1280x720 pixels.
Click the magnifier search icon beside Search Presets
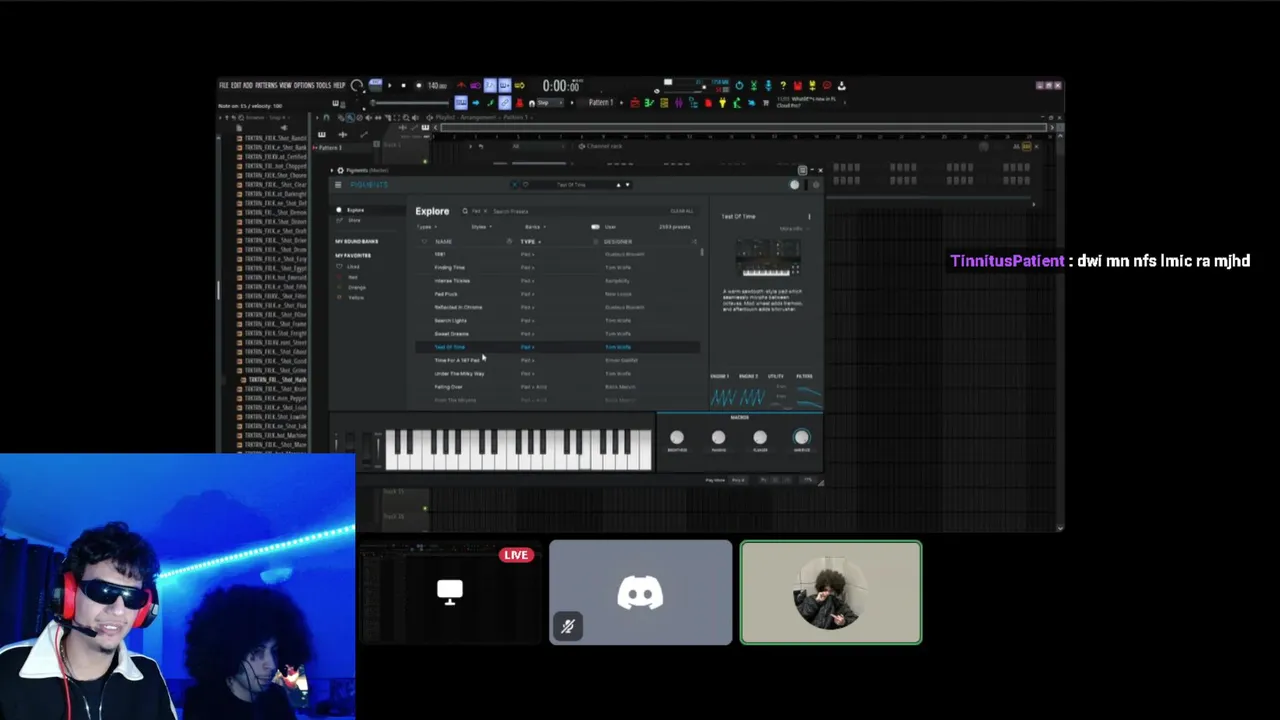(x=465, y=211)
